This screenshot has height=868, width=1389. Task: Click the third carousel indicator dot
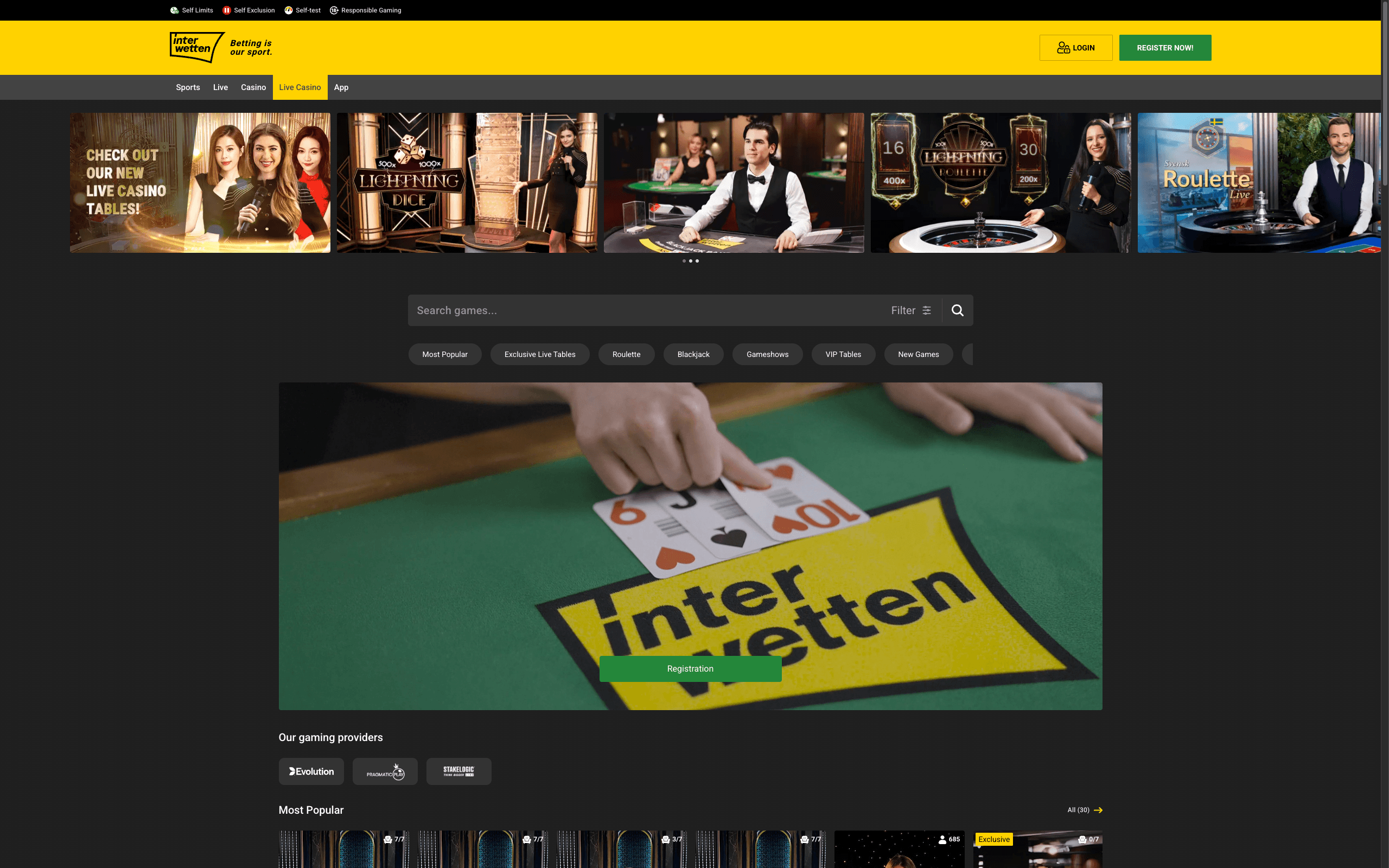click(x=697, y=260)
